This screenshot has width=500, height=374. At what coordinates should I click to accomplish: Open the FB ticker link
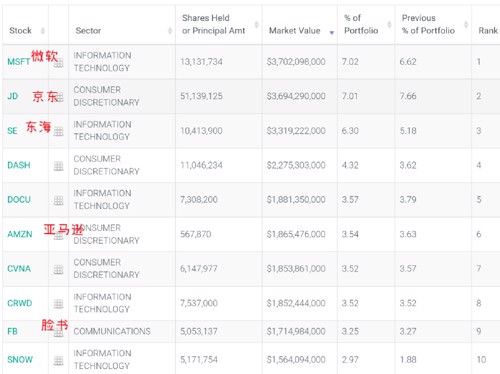point(12,331)
